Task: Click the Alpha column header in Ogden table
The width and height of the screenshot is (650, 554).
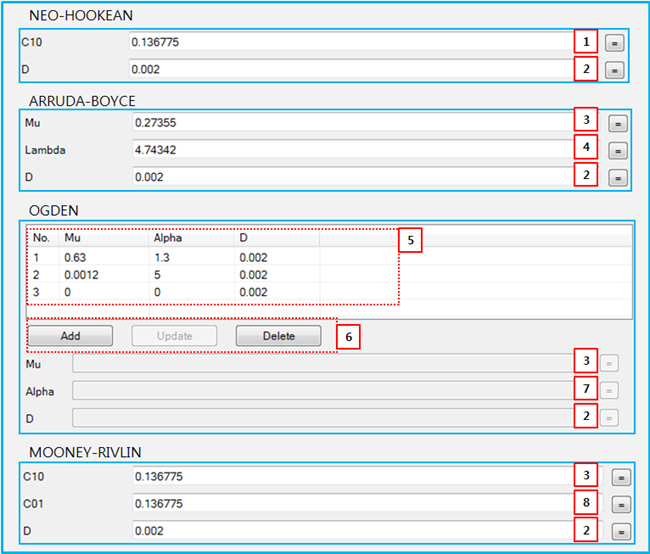Action: pos(192,238)
